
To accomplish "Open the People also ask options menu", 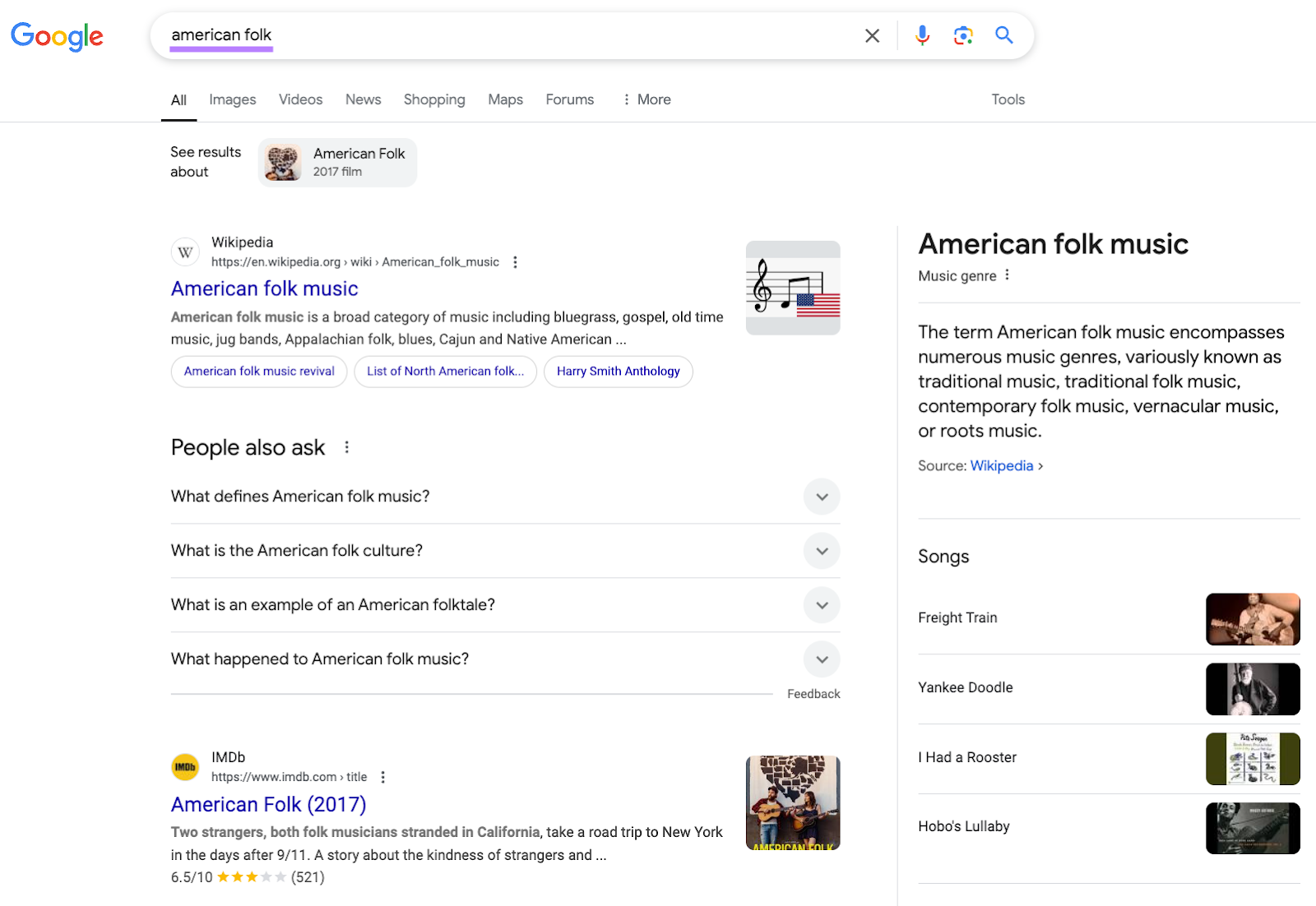I will [x=346, y=447].
